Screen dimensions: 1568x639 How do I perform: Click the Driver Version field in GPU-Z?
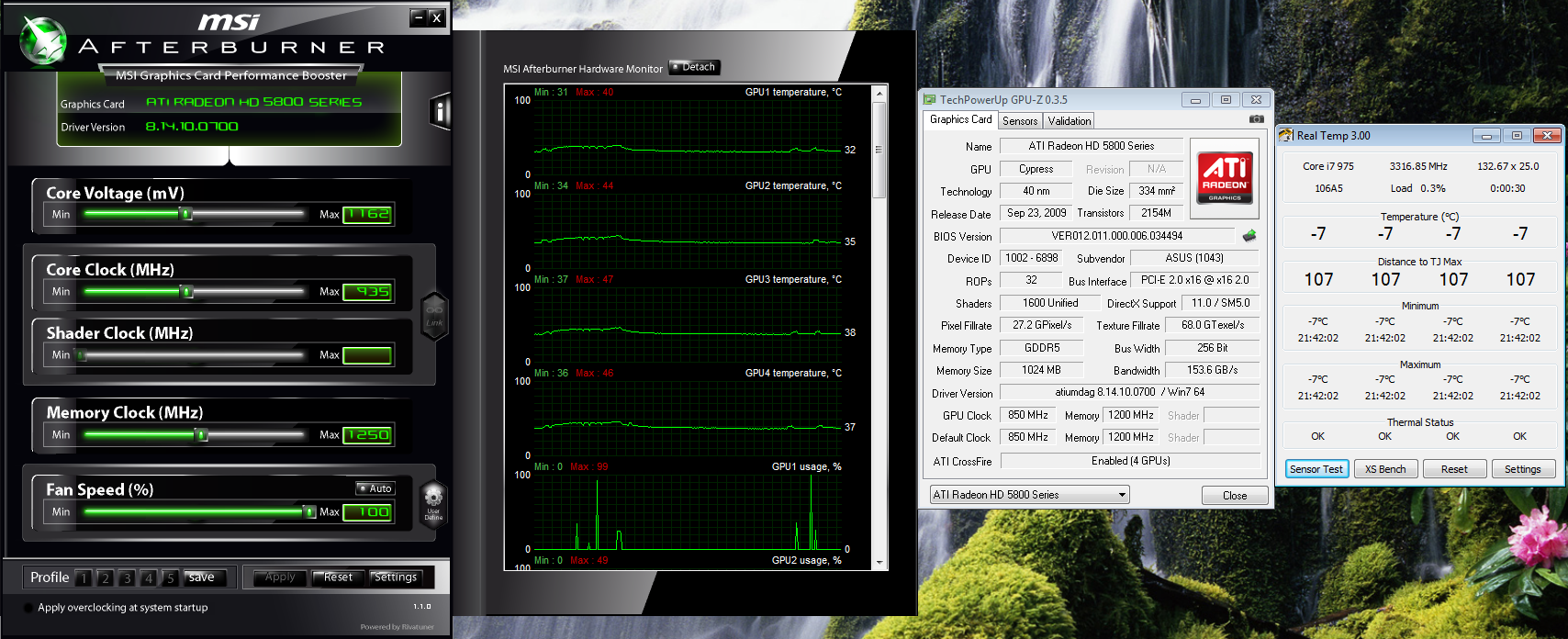[1129, 392]
